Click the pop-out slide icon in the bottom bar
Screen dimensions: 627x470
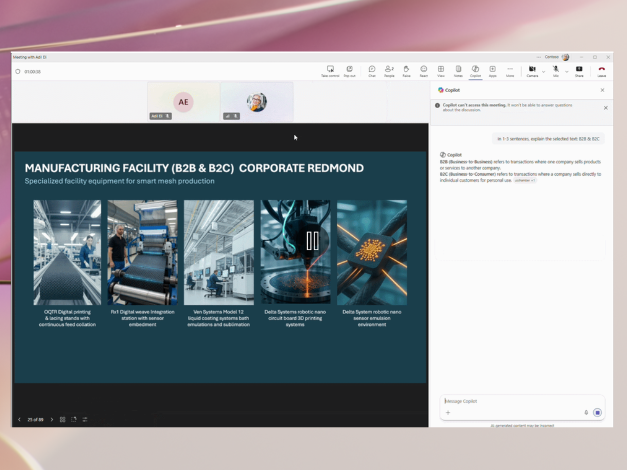[74, 420]
